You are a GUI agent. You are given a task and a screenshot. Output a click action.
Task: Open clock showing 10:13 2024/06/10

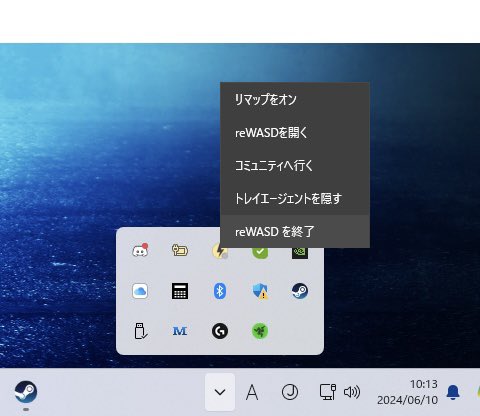[407, 392]
